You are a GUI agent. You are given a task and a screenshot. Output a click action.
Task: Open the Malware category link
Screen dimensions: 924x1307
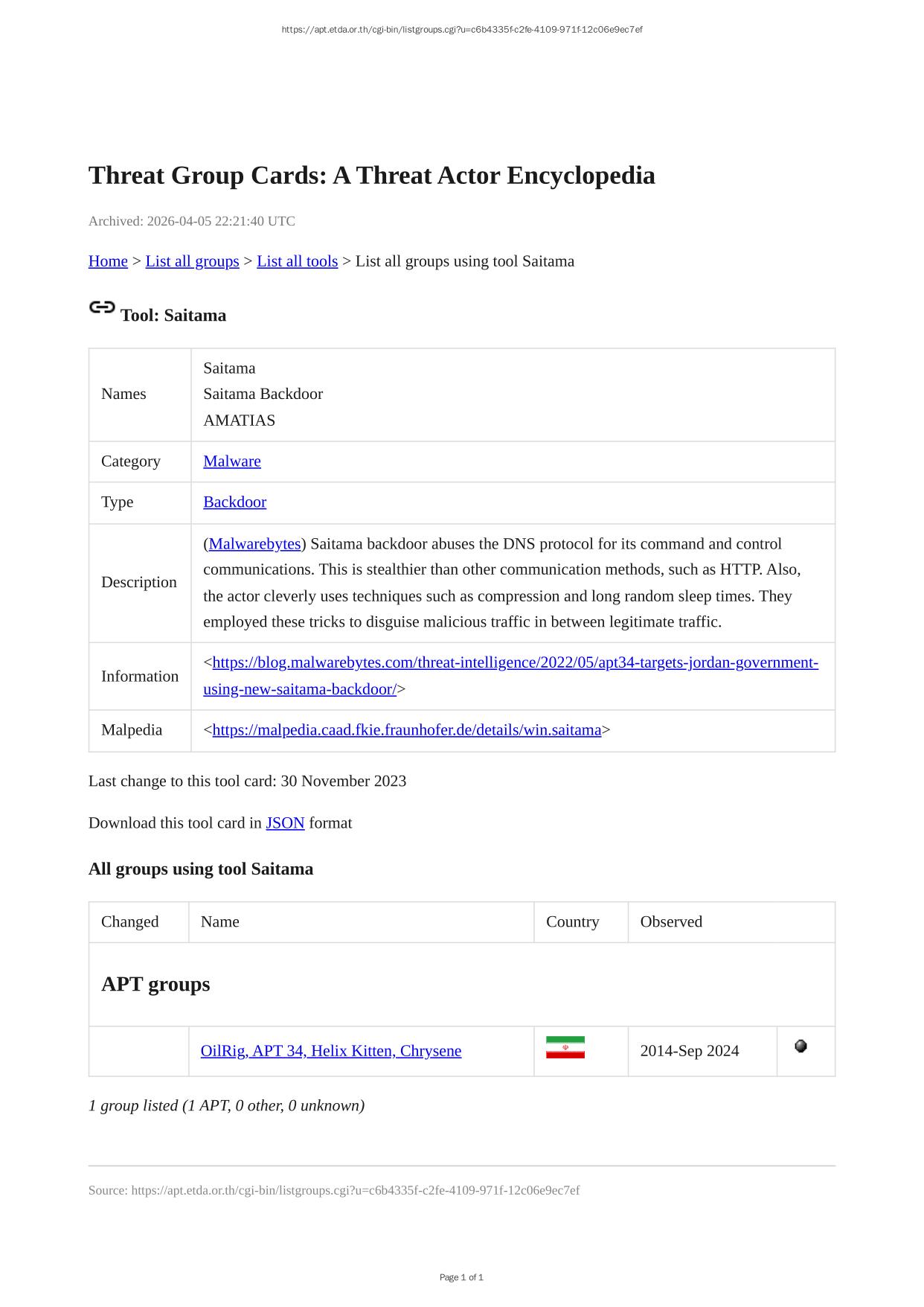(x=232, y=461)
